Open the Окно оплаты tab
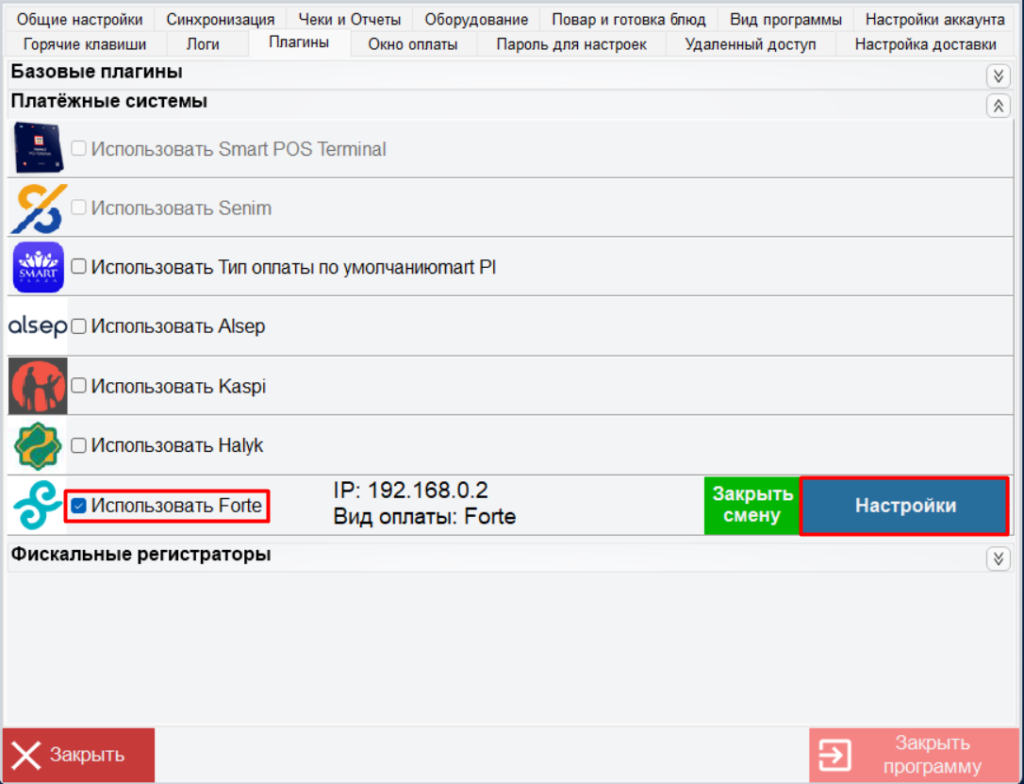Viewport: 1024px width, 784px height. 413,44
